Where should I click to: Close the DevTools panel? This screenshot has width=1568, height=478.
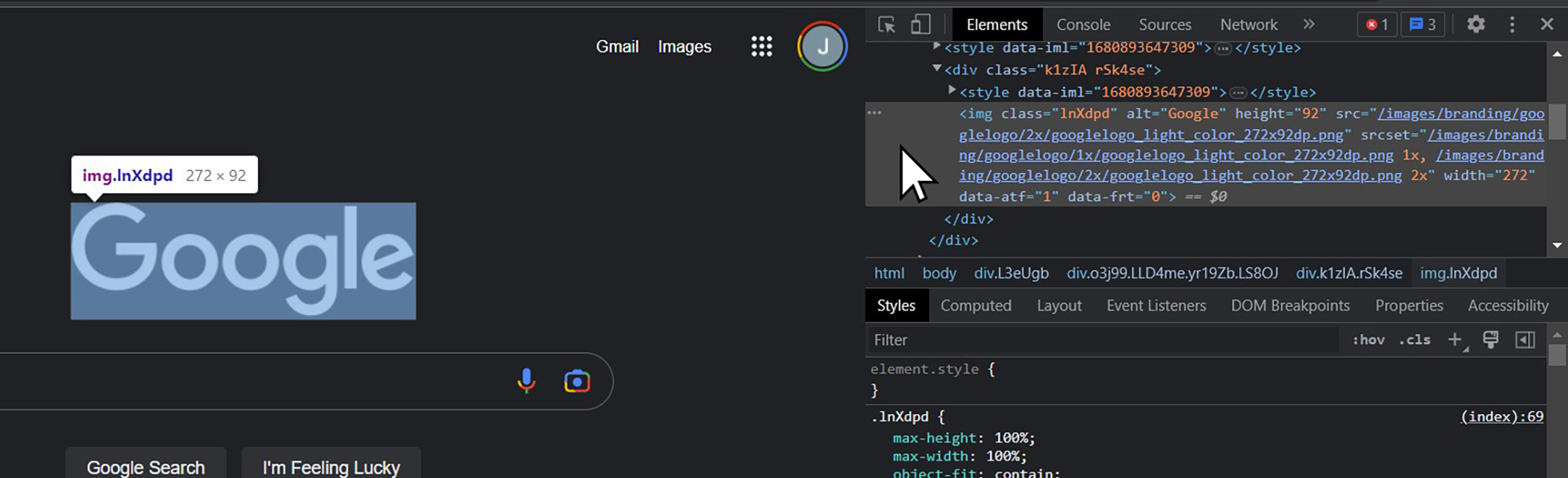coord(1547,25)
